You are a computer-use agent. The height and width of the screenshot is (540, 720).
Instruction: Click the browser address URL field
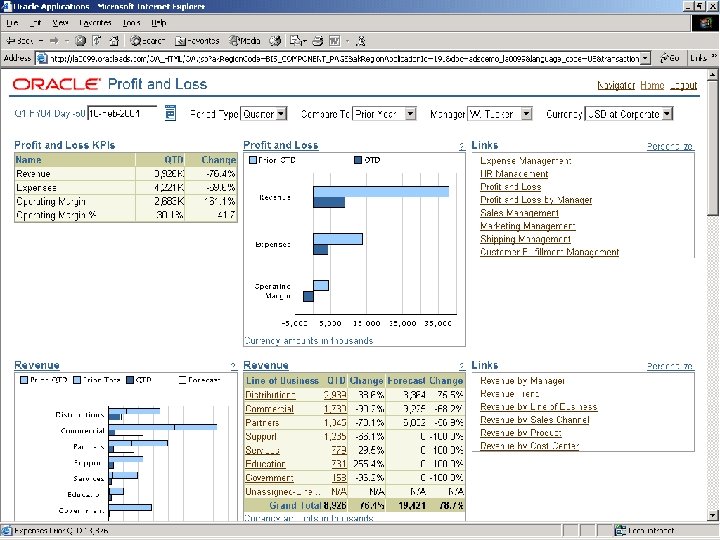[x=344, y=58]
